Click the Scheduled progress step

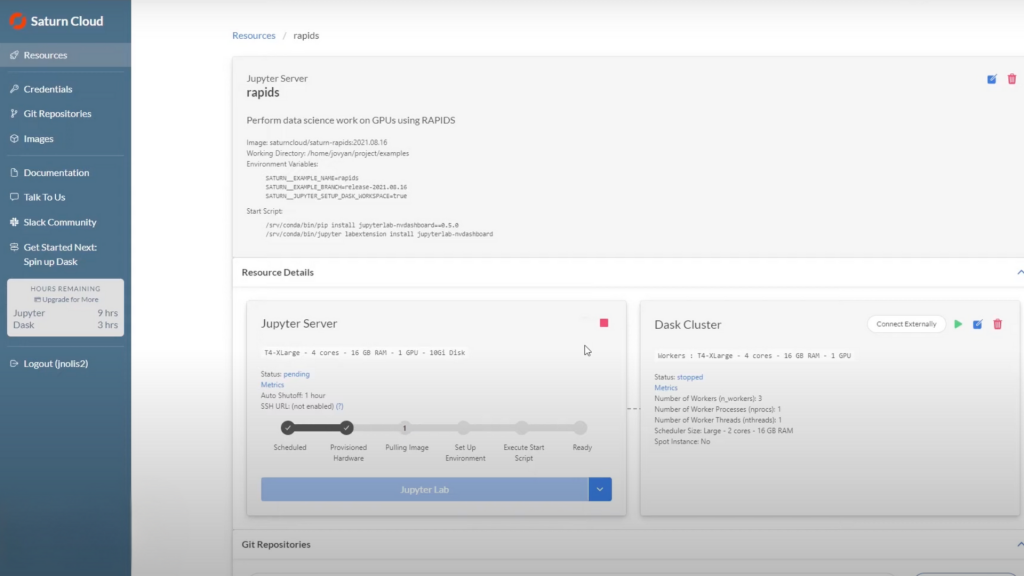click(x=288, y=428)
